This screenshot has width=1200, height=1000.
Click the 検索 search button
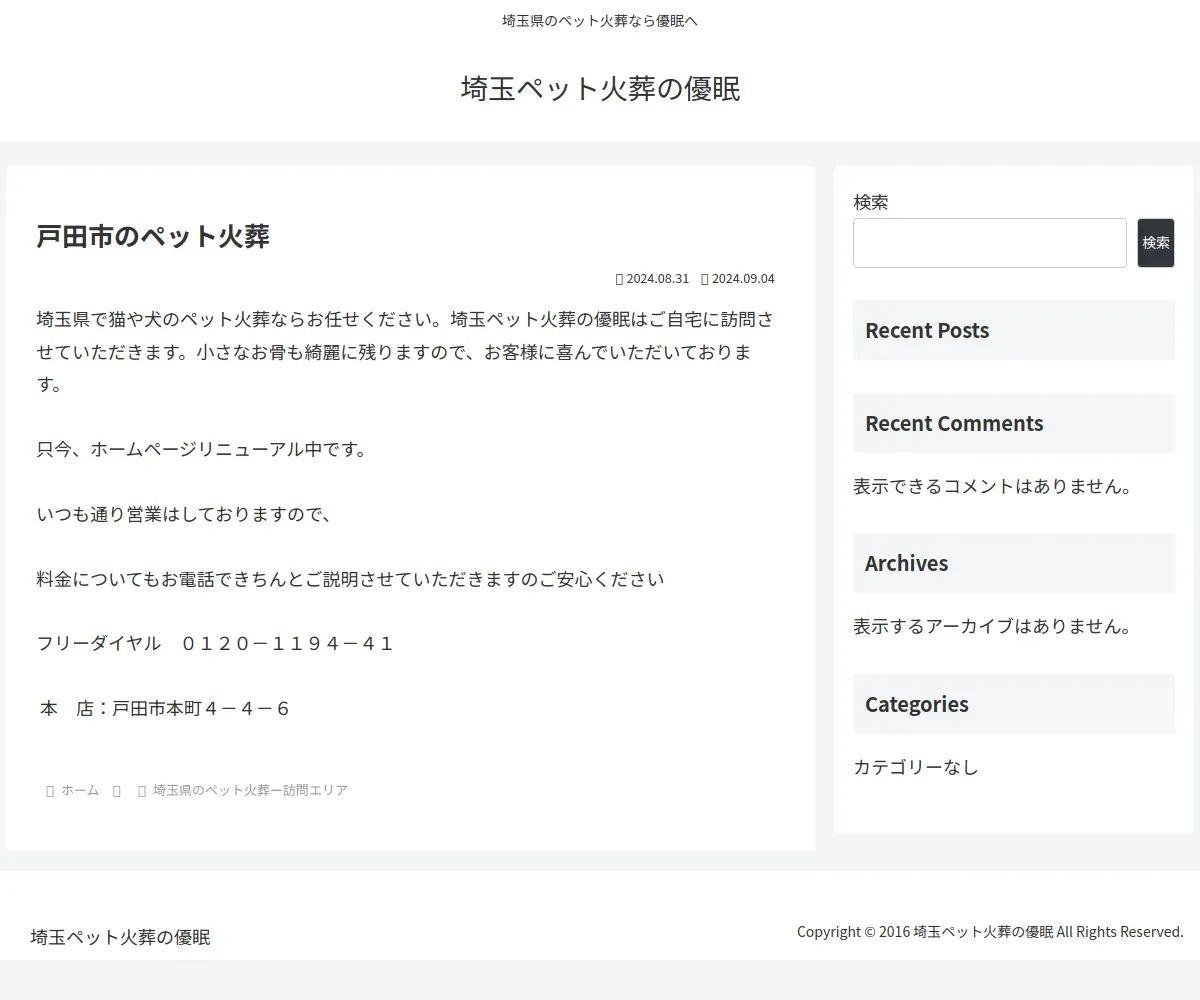[1156, 243]
